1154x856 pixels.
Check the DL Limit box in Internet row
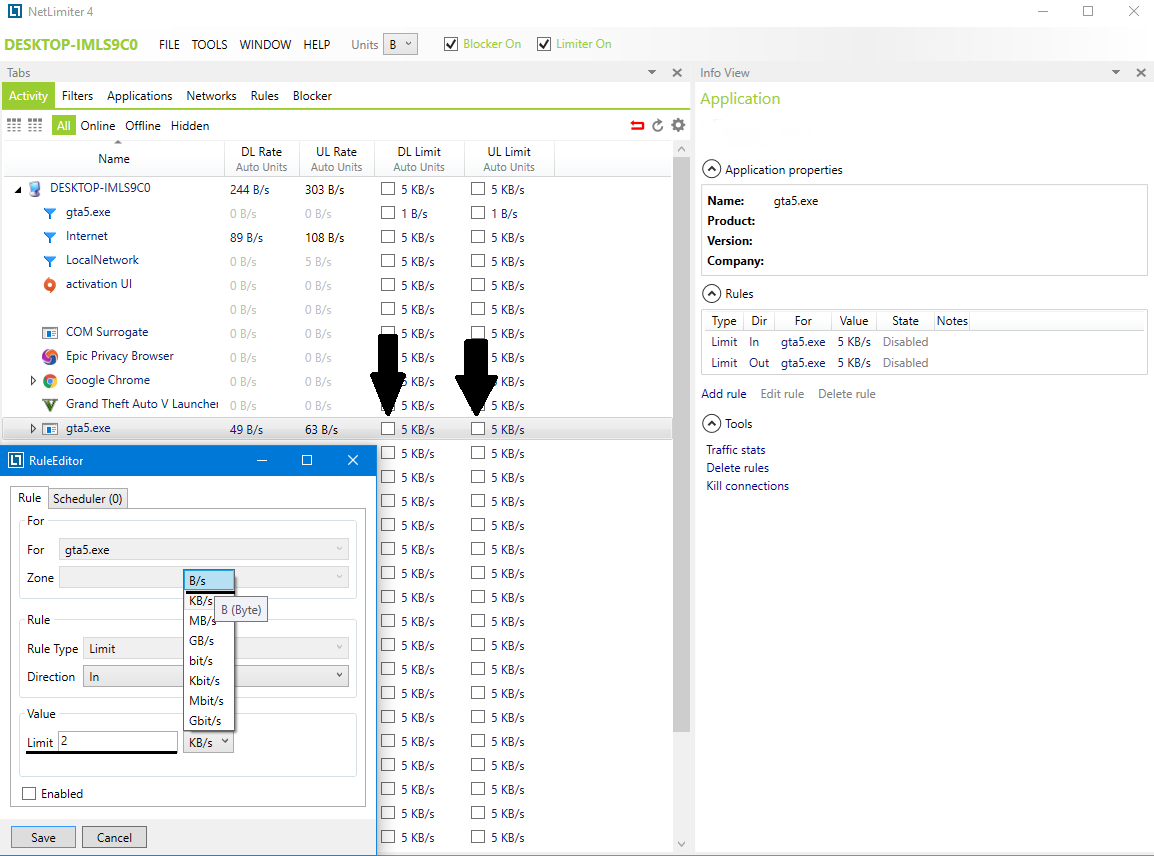tap(388, 237)
